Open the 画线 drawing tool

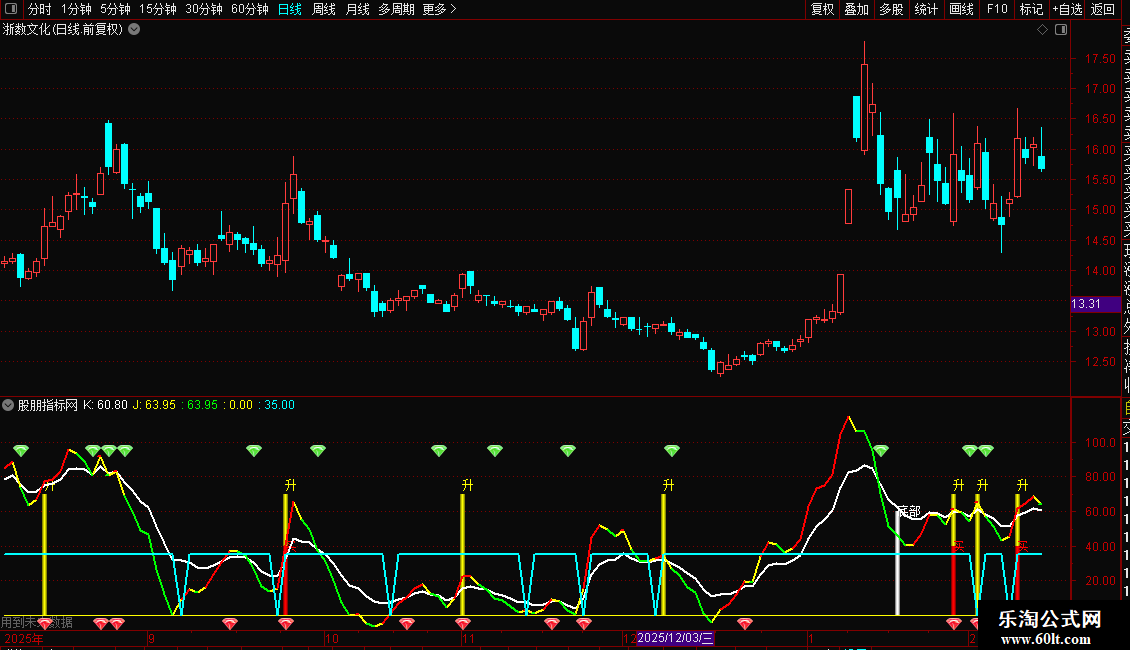(961, 9)
